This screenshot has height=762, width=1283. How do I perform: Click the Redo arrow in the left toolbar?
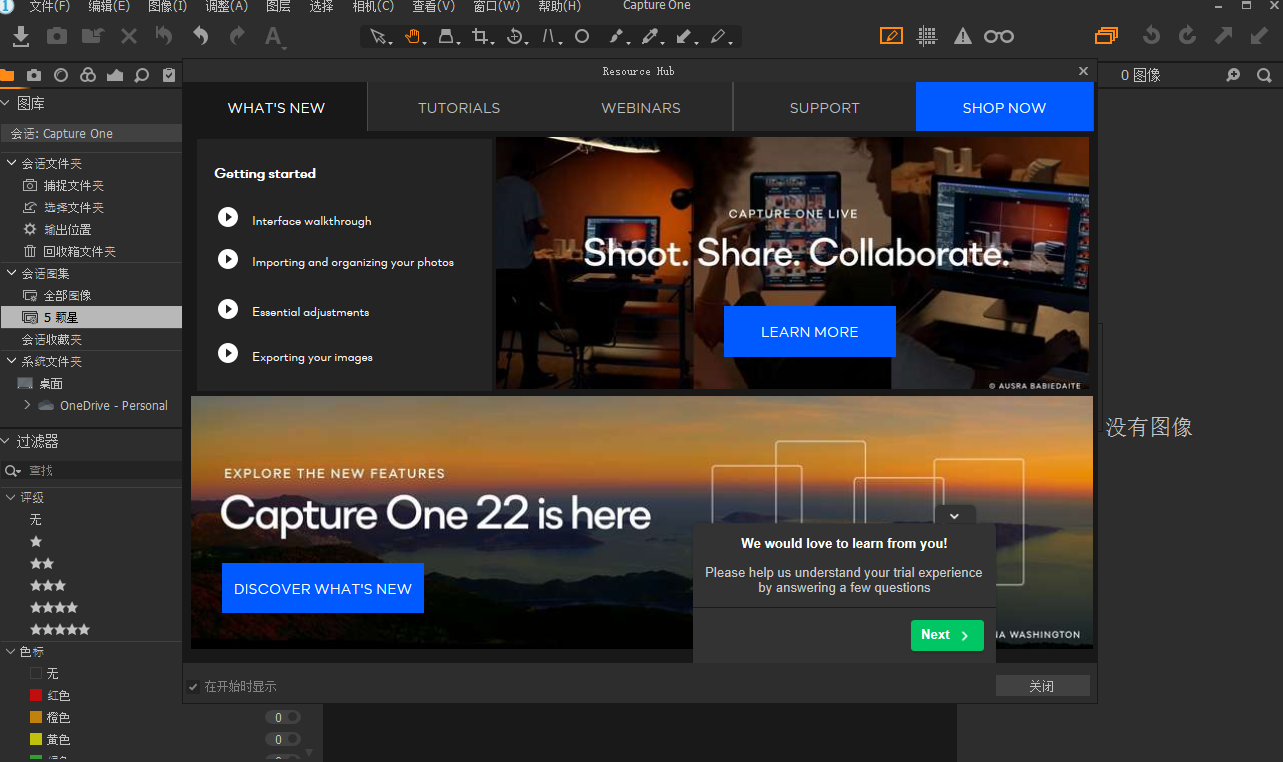click(237, 37)
